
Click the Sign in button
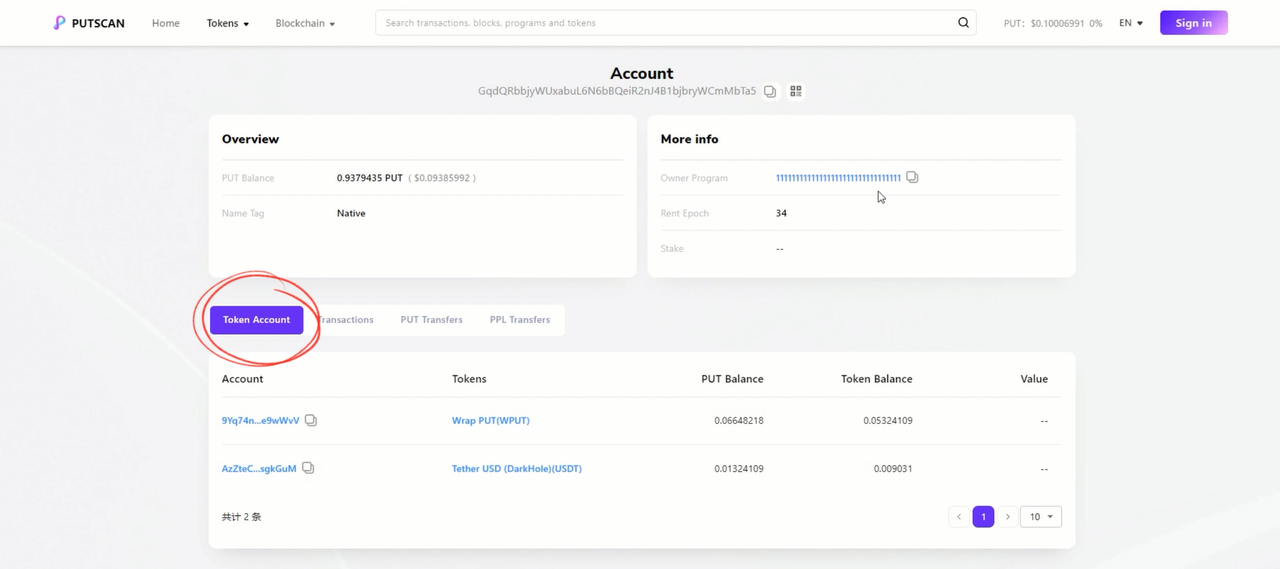click(1193, 23)
